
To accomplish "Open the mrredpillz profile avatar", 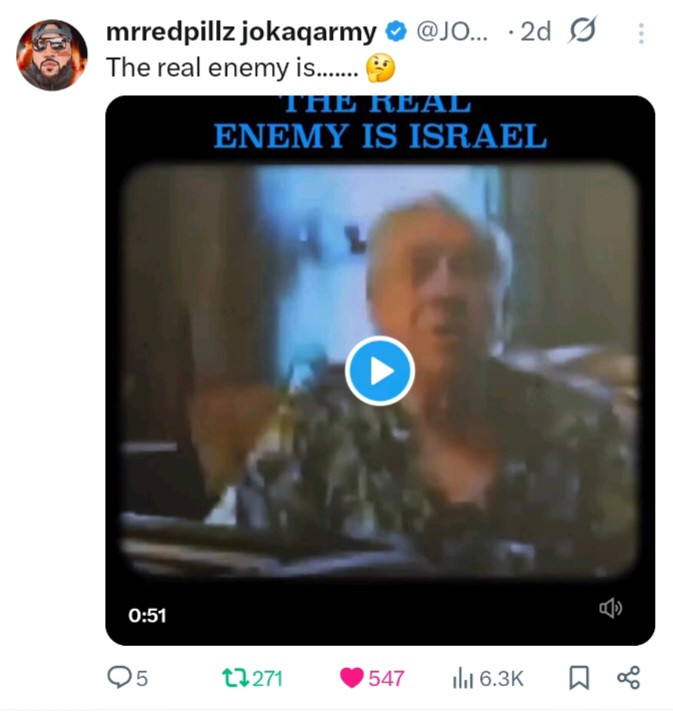I will [52, 55].
